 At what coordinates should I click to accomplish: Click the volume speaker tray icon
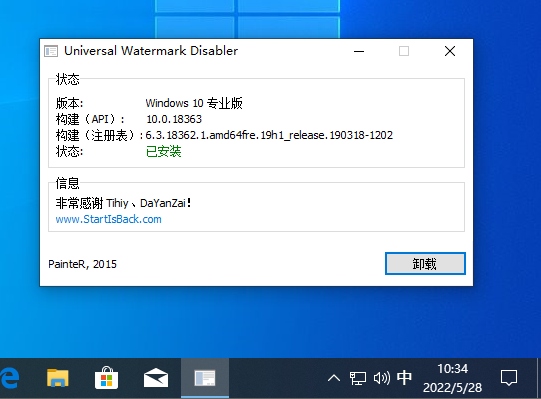(x=382, y=378)
